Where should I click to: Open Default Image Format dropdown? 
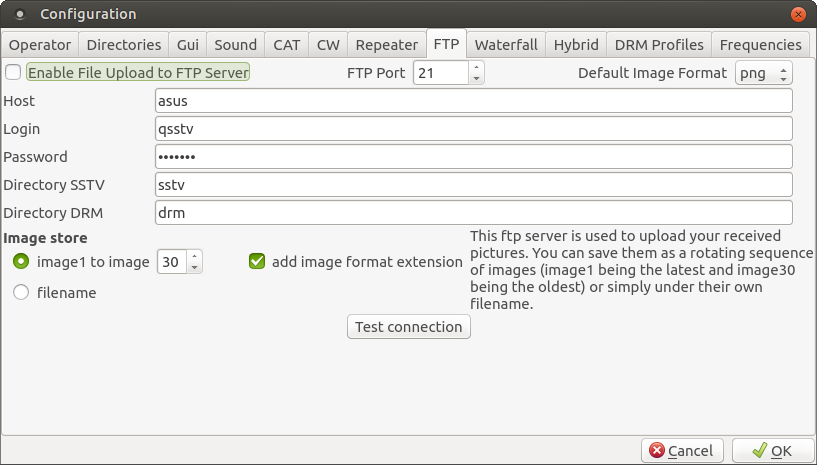[764, 73]
